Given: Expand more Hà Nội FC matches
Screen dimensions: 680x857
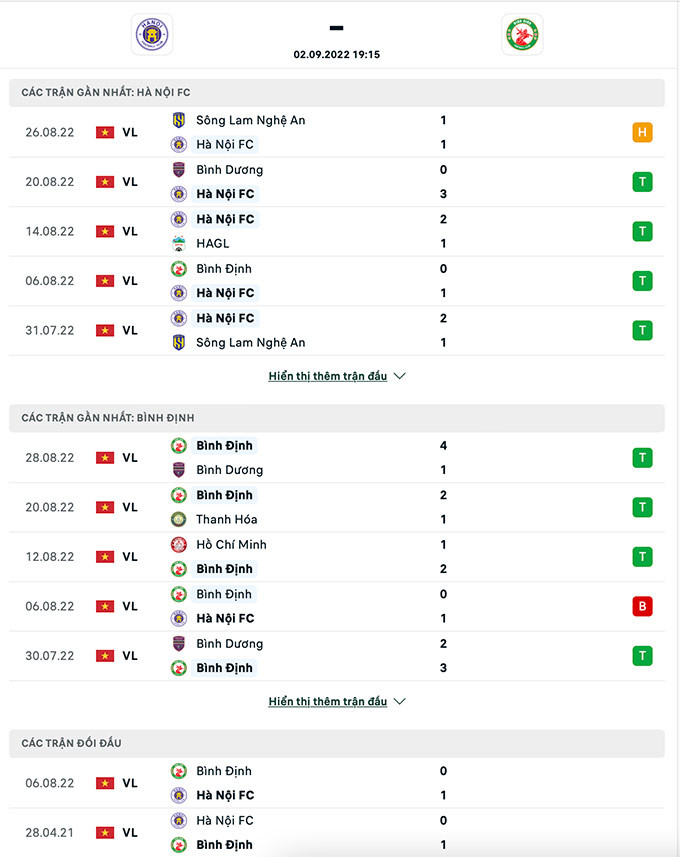Looking at the screenshot, I should click(x=337, y=376).
